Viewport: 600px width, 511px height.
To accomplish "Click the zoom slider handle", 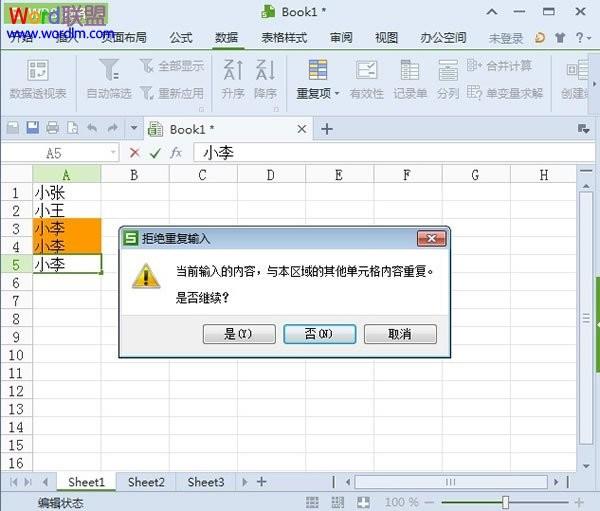I will click(505, 502).
